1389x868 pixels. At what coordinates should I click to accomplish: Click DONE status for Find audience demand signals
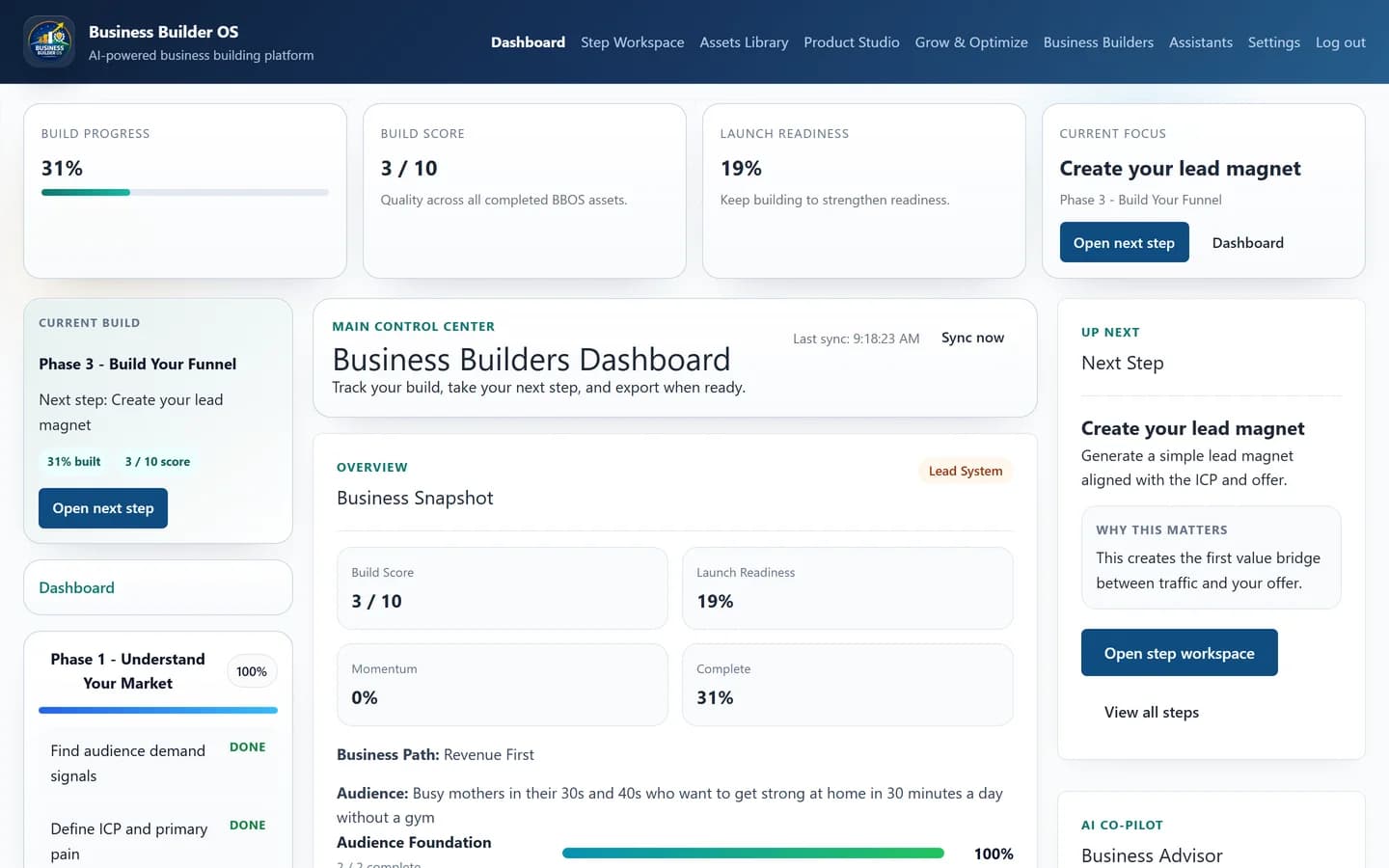(x=247, y=747)
